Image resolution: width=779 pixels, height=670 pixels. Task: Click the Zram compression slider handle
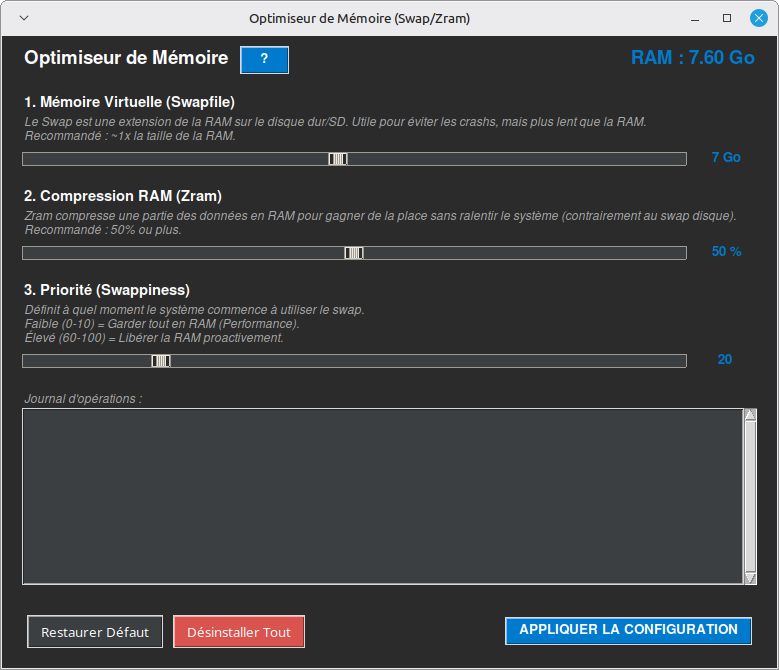pyautogui.click(x=354, y=253)
